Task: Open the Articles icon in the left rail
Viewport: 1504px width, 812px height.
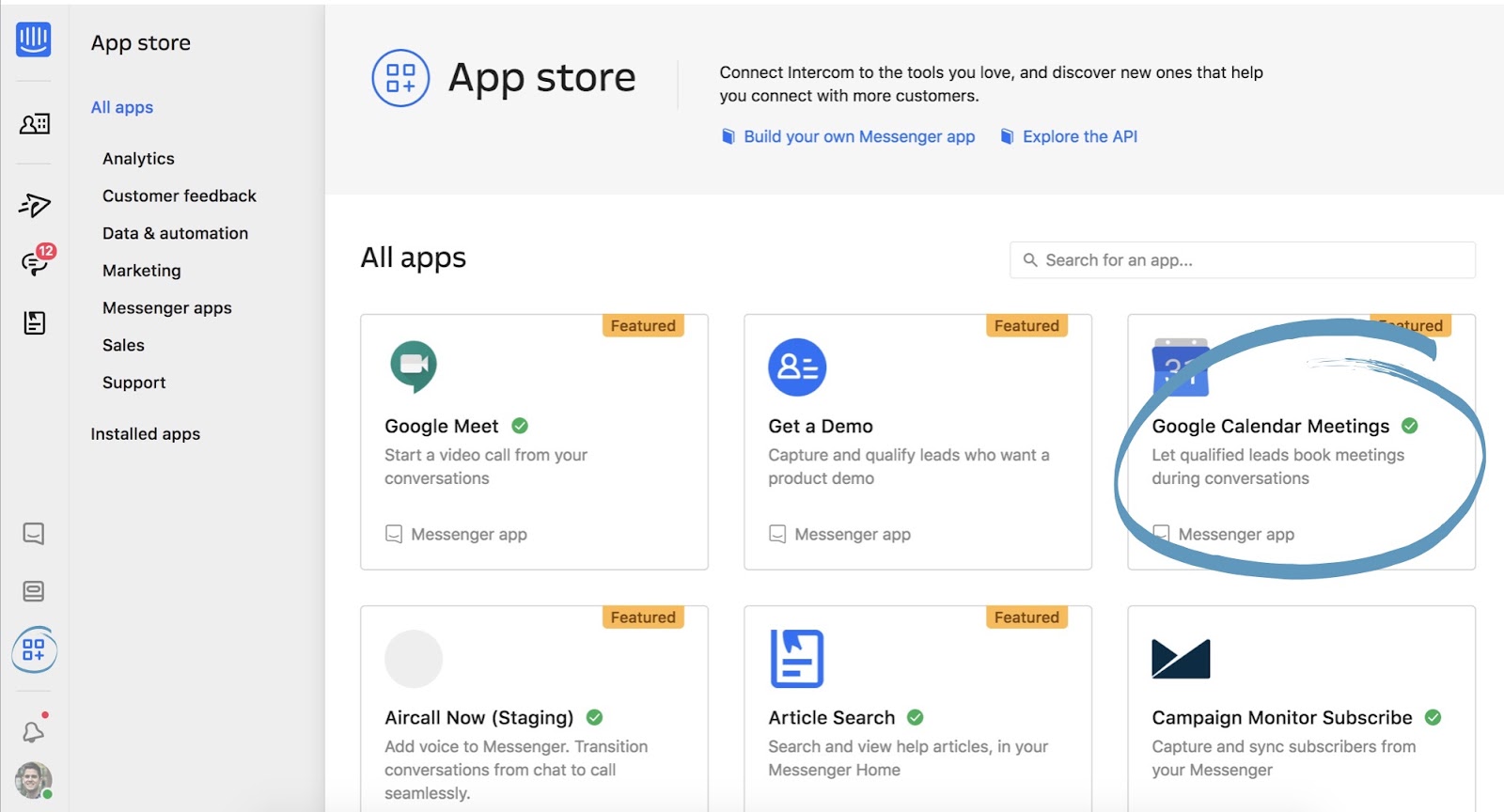Action: click(x=34, y=322)
